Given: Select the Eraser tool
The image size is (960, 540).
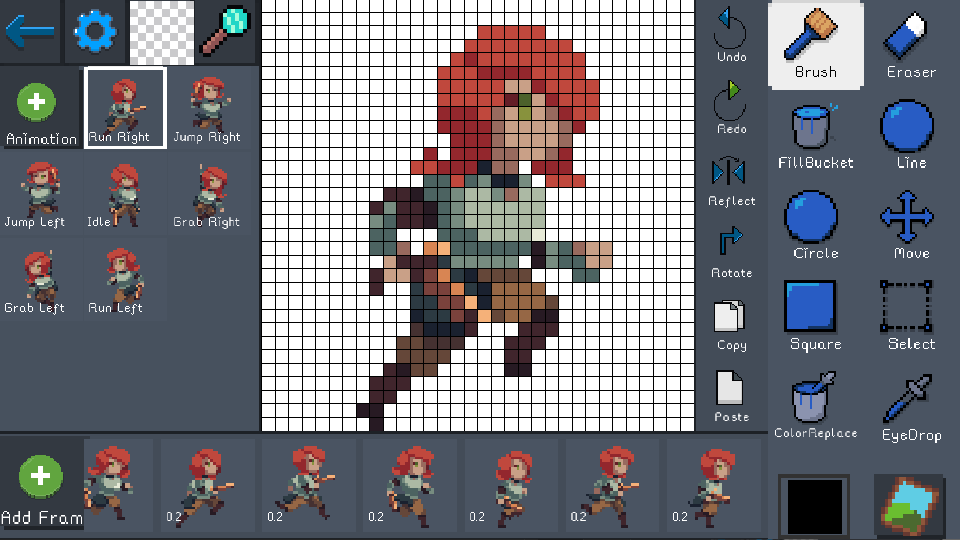Looking at the screenshot, I should pos(910,44).
